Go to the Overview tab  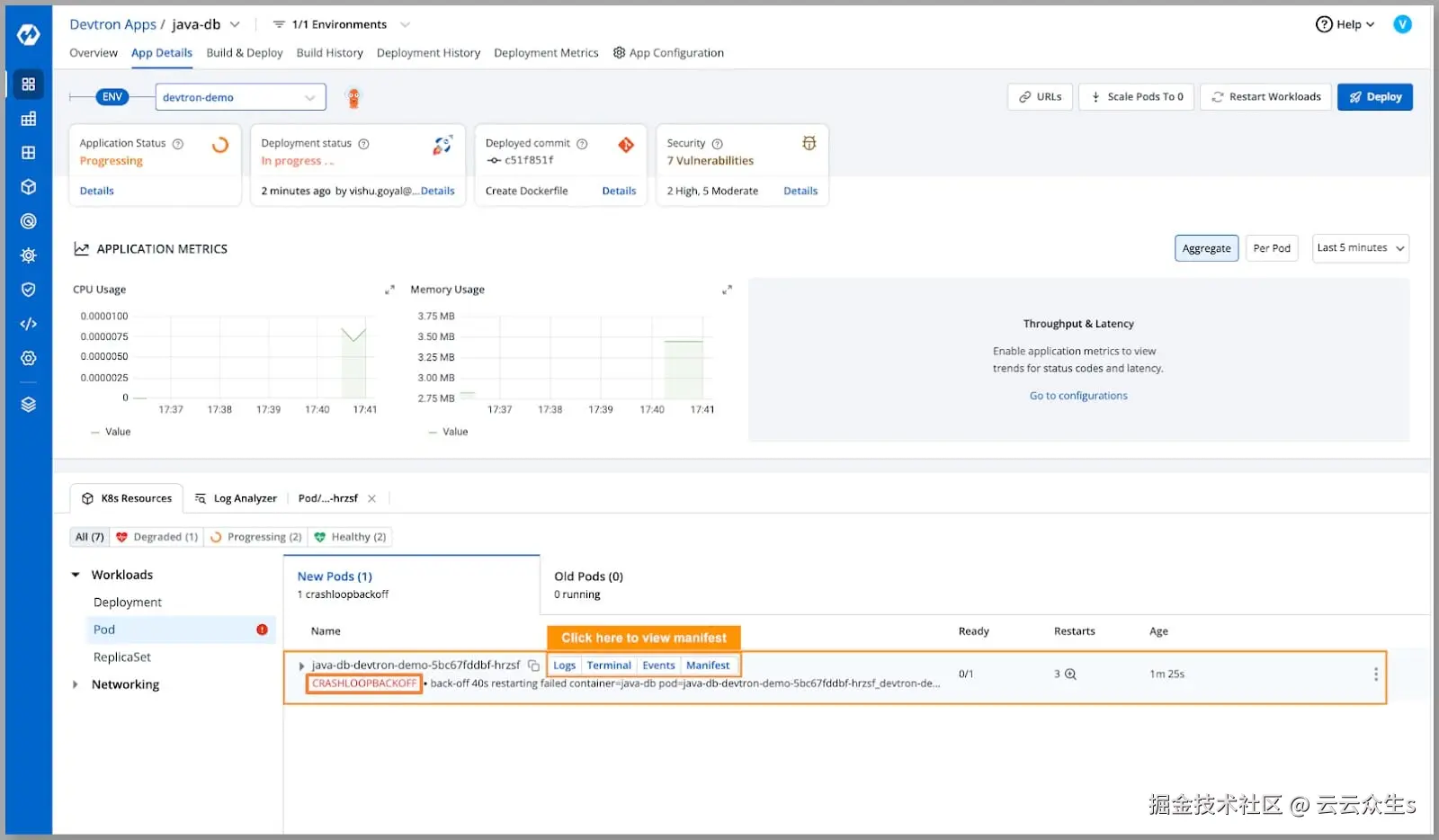pyautogui.click(x=94, y=53)
